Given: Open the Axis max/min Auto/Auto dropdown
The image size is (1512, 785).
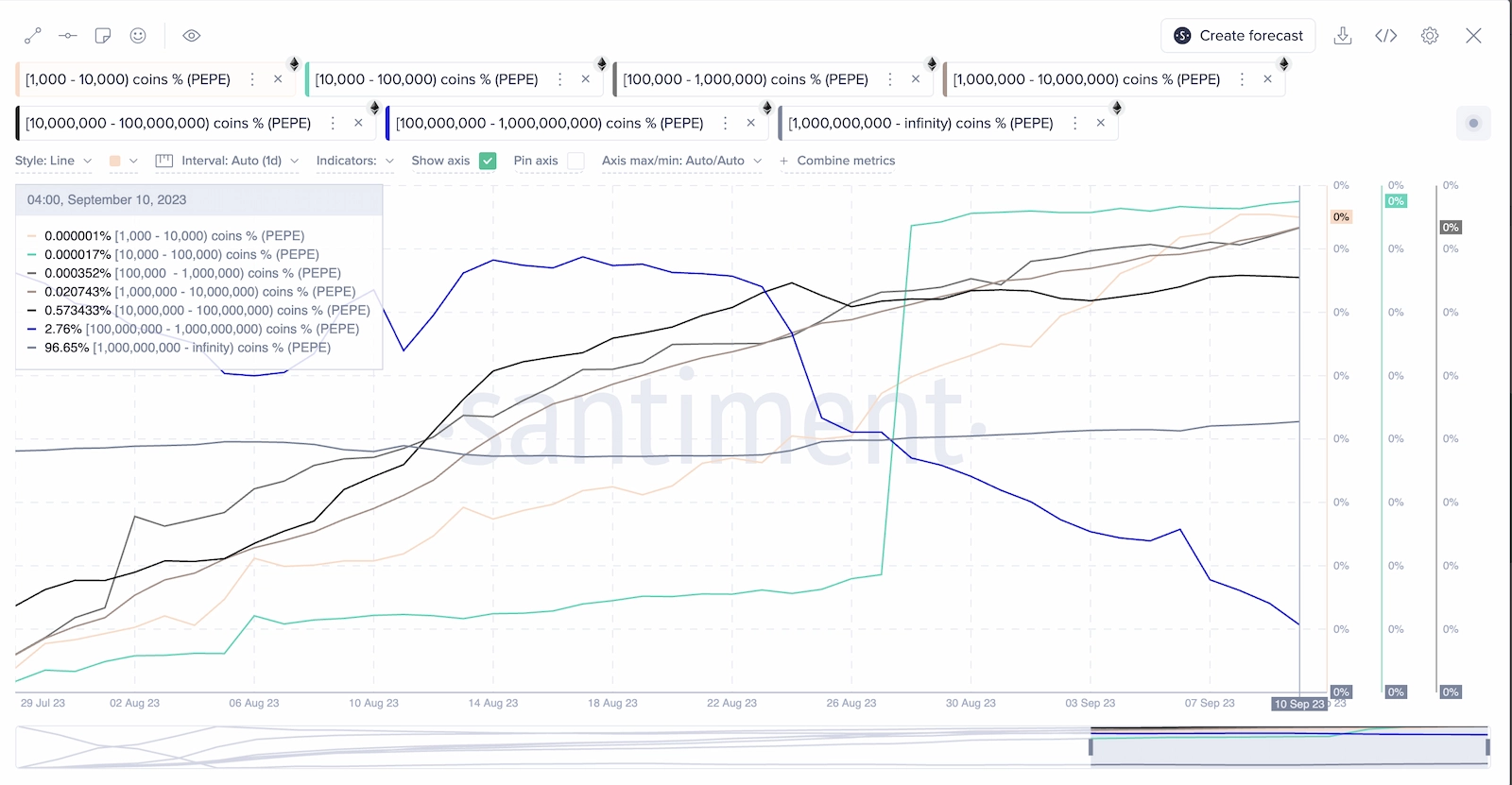Looking at the screenshot, I should point(681,161).
